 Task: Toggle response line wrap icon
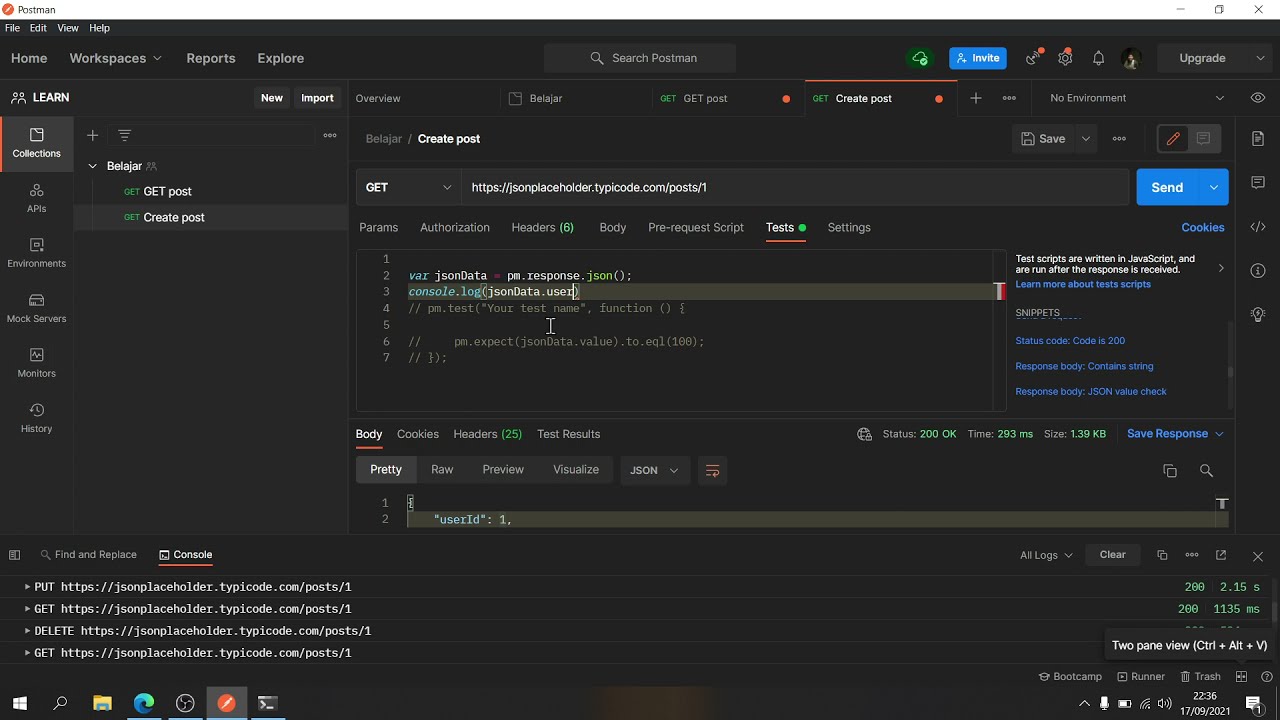tap(712, 470)
